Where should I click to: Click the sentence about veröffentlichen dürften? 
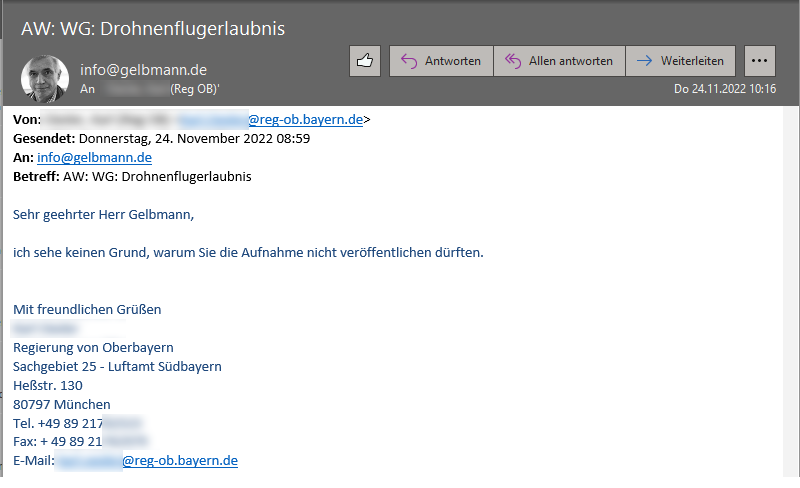point(248,252)
